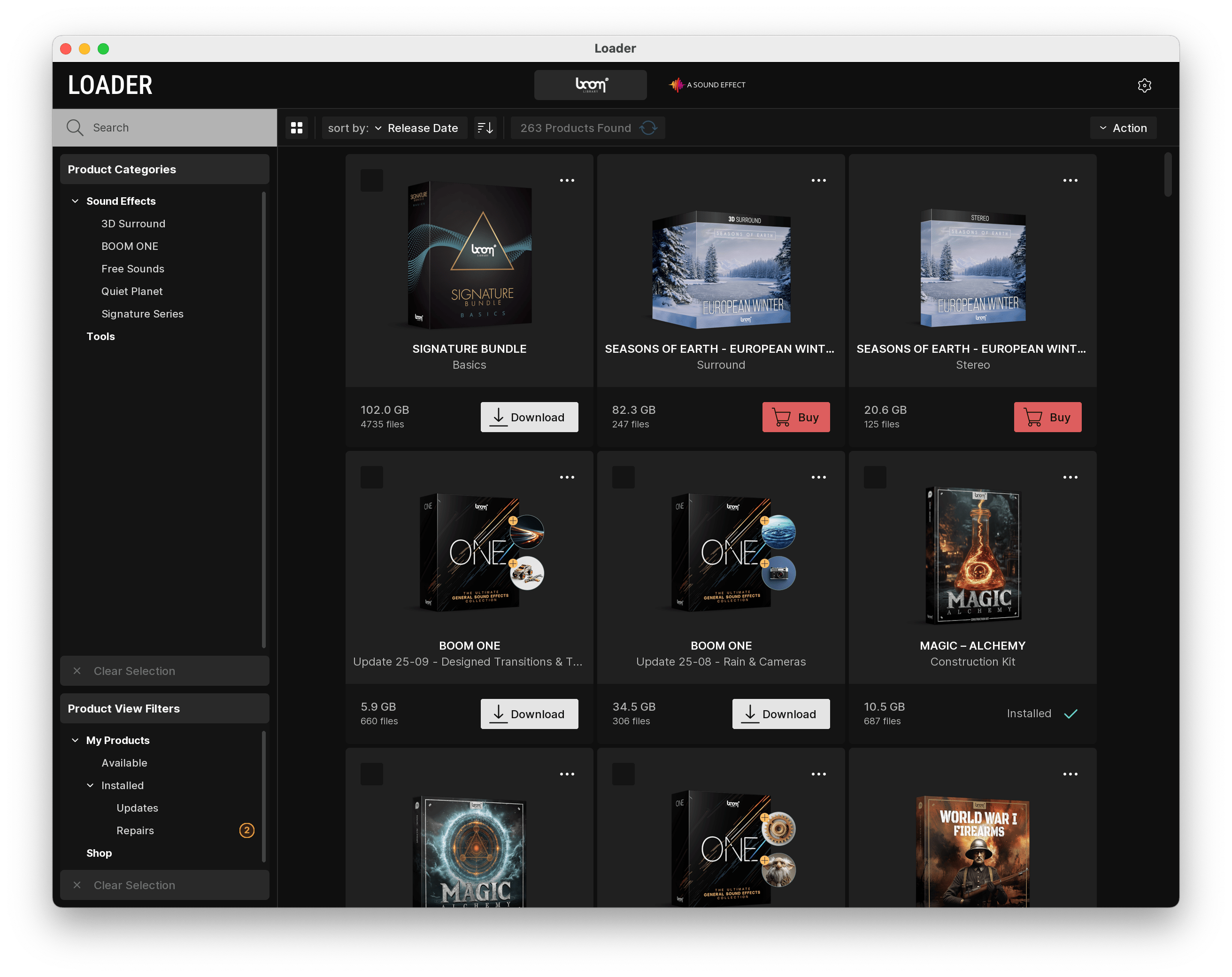1232x977 pixels.
Task: Select the Quiet Planet category
Action: (132, 292)
